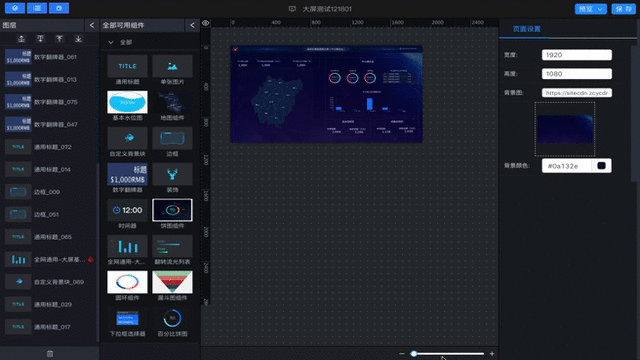The image size is (640, 360).
Task: Toggle the eye icon at ruler corner
Action: click(206, 23)
